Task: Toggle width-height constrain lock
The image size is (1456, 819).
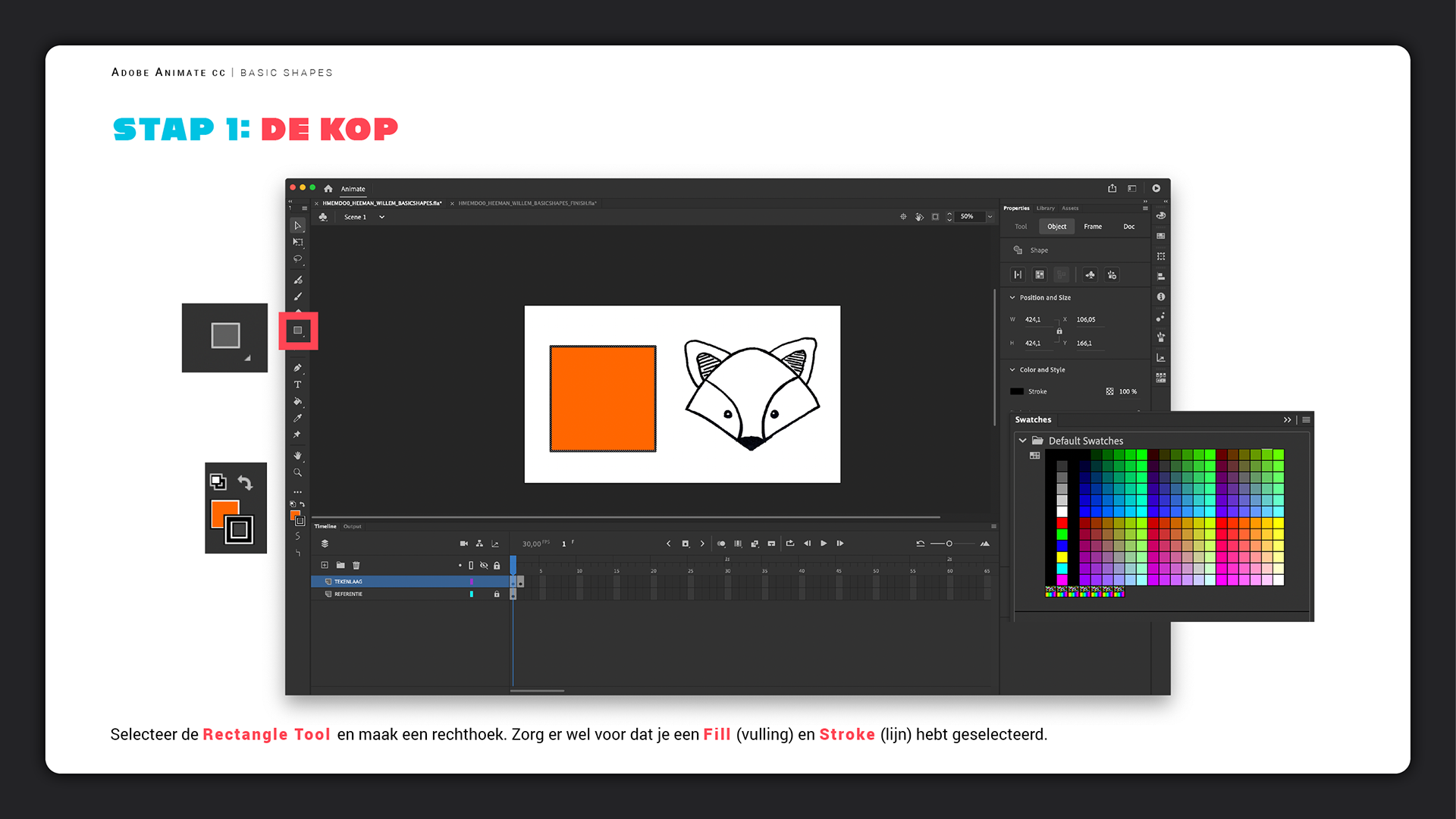Action: point(1059,331)
